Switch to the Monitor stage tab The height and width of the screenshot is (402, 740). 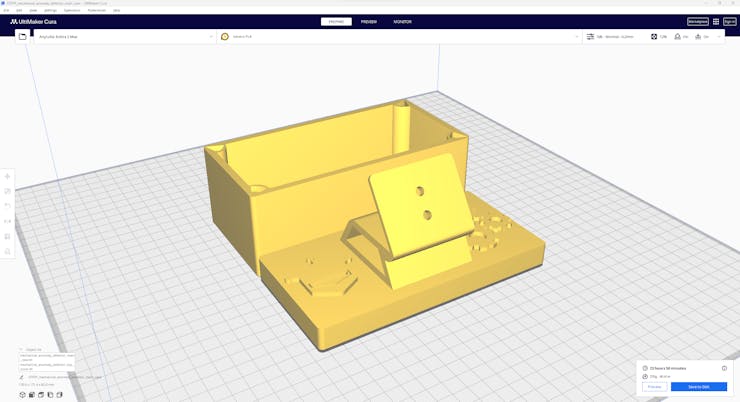(x=402, y=22)
